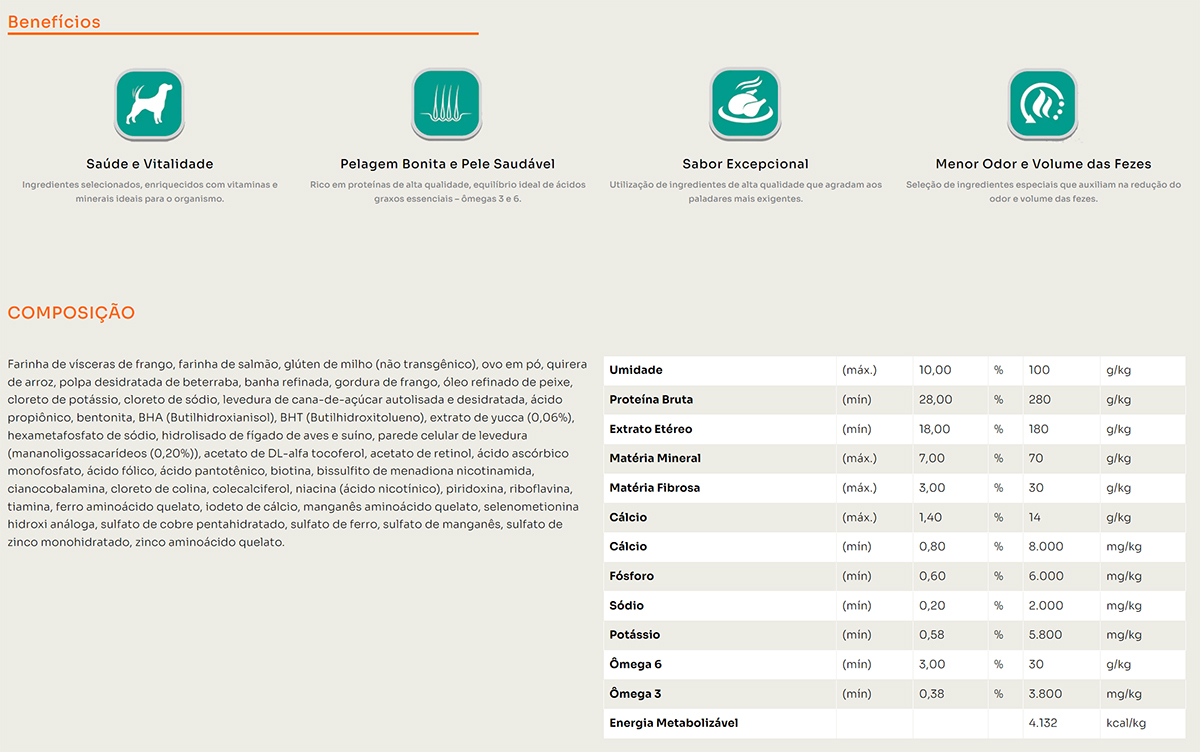Image resolution: width=1200 pixels, height=752 pixels.
Task: Click the Matéria Fibrosa row label
Action: tap(654, 488)
